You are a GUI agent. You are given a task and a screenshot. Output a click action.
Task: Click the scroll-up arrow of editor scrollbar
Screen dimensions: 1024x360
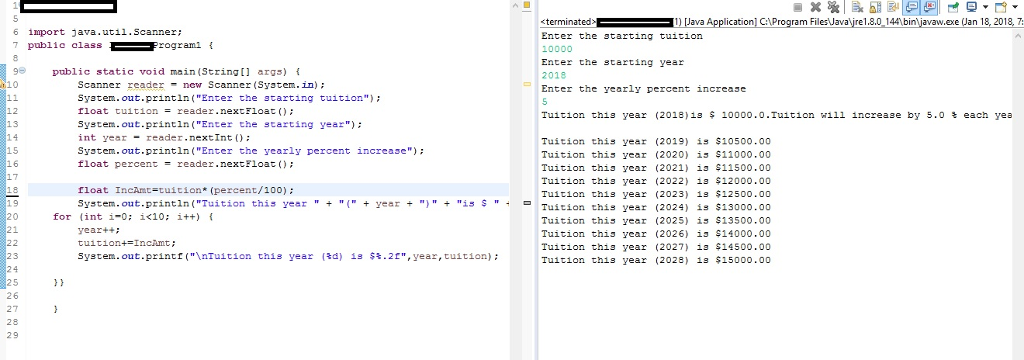515,6
